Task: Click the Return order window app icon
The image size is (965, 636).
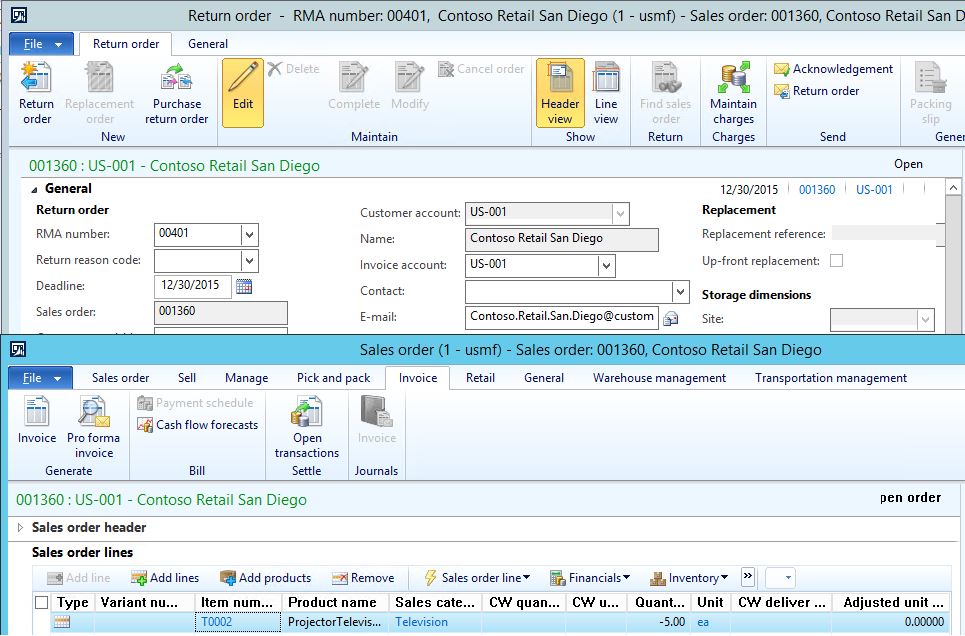Action: [18, 15]
